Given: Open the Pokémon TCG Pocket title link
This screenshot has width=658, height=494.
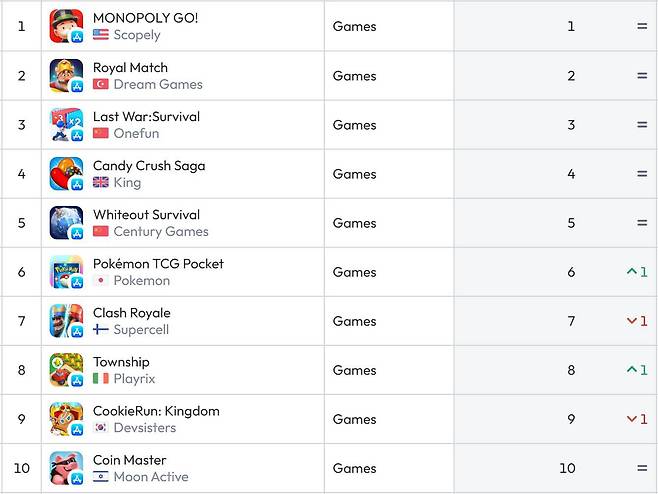Looking at the screenshot, I should click(x=158, y=264).
